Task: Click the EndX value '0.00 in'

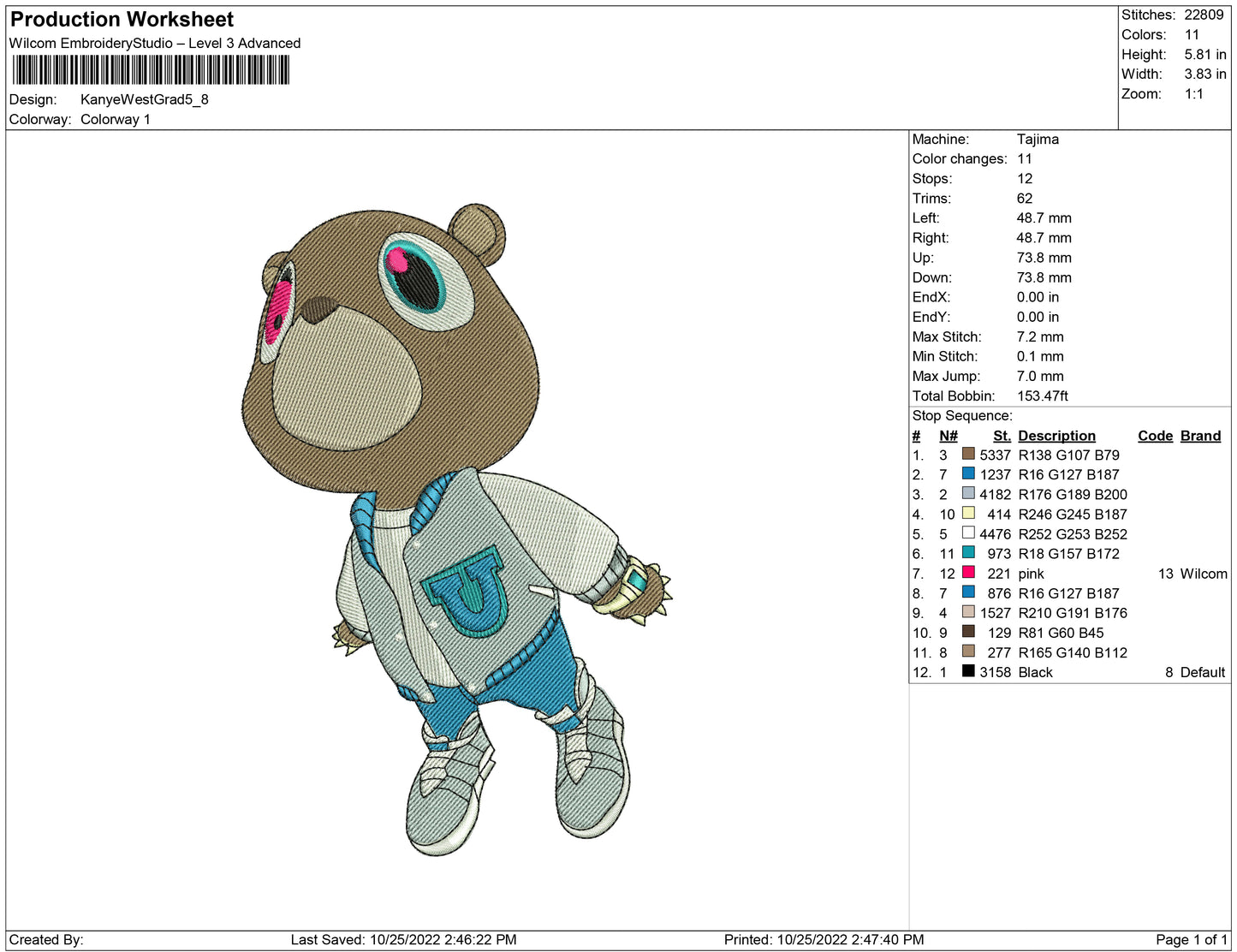Action: coord(1038,297)
